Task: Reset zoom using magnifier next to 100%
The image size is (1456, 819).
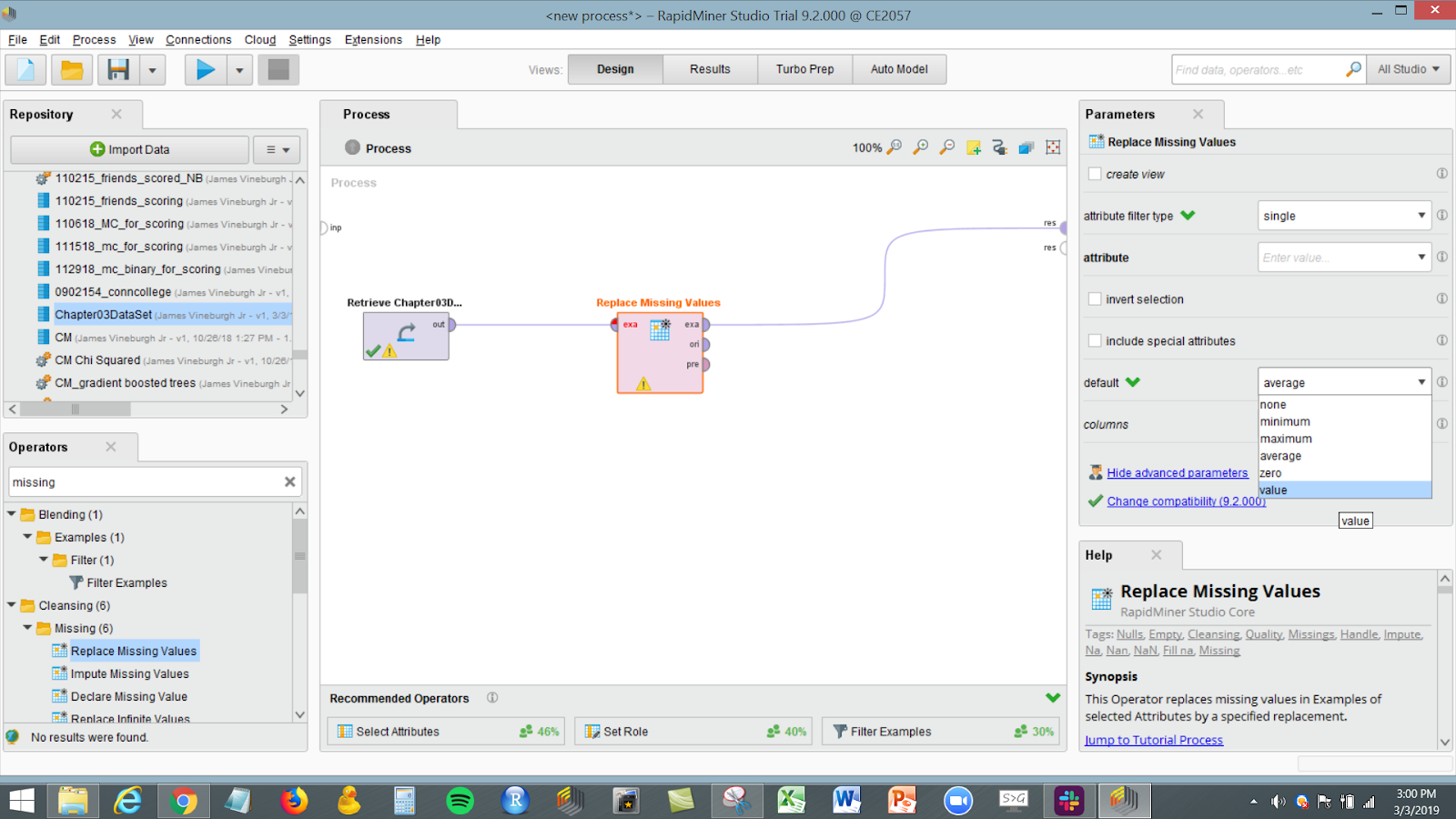Action: tap(895, 147)
